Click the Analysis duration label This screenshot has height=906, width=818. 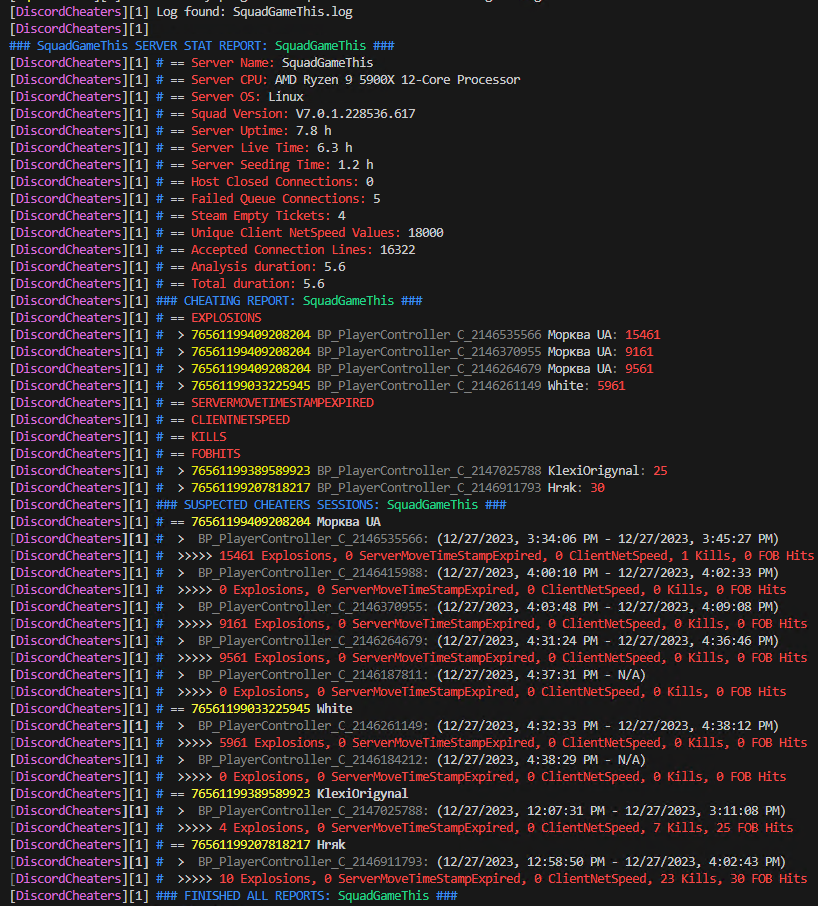254,267
